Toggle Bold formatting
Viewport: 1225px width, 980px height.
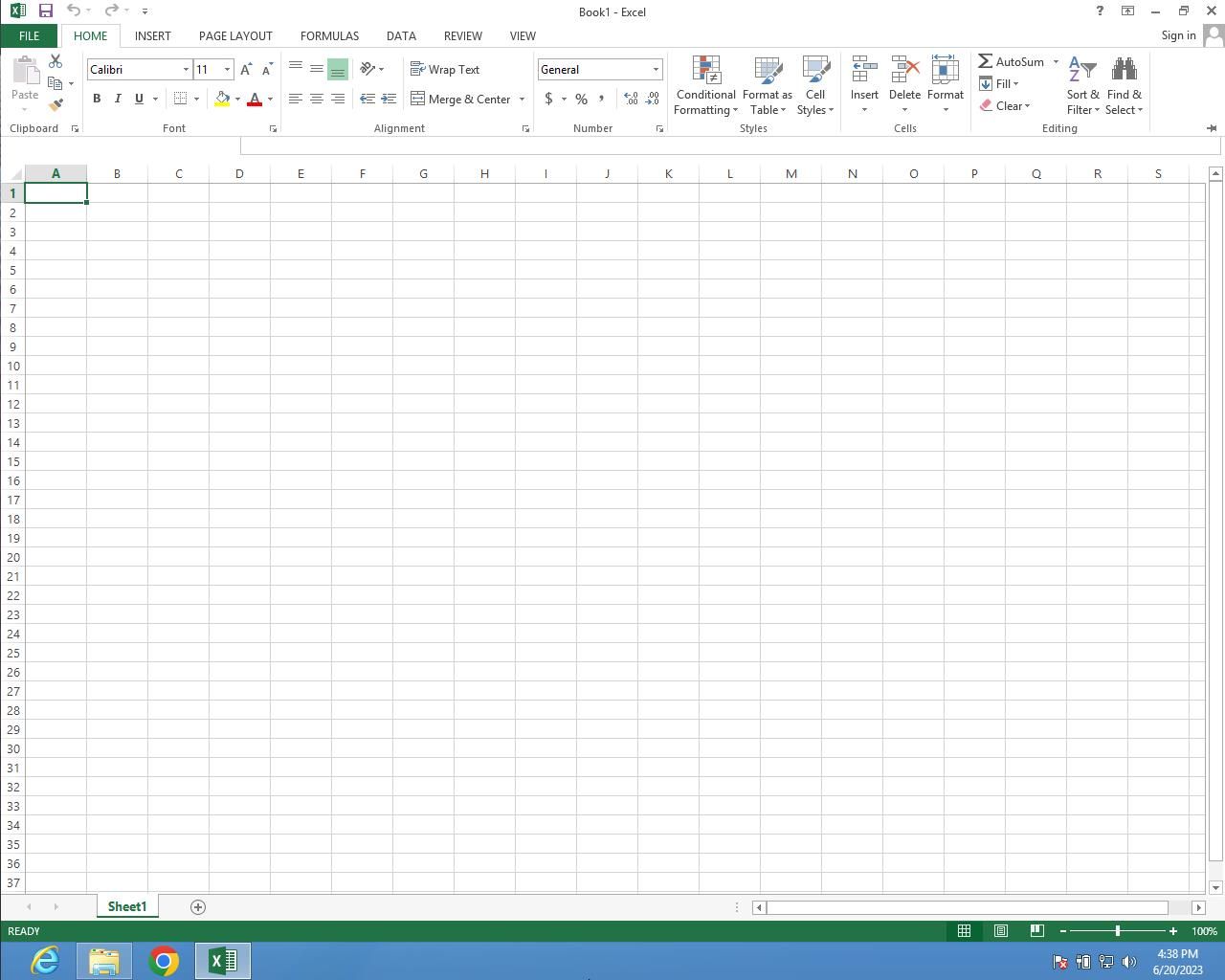(97, 99)
